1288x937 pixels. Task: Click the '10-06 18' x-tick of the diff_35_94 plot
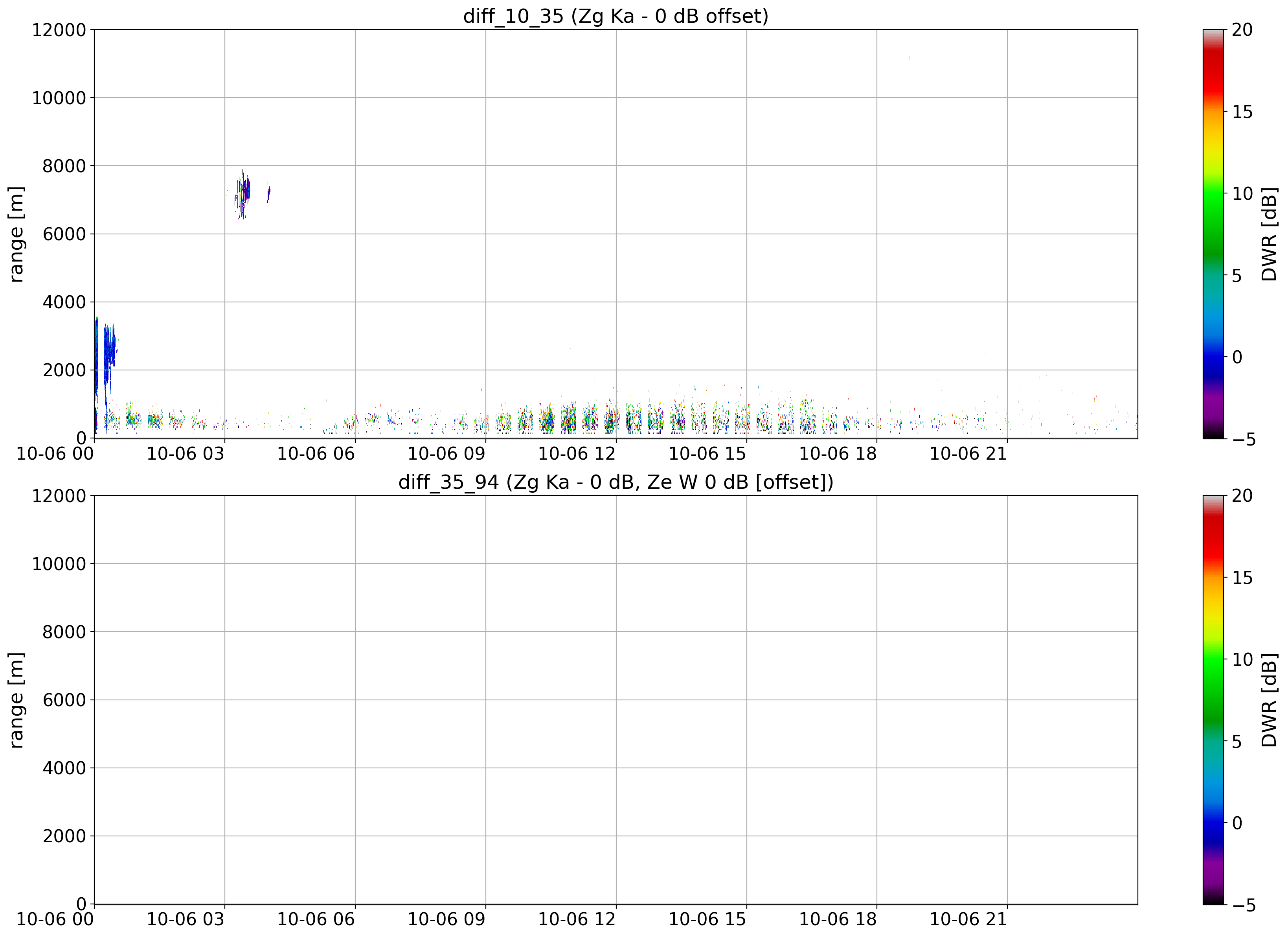pos(838,919)
